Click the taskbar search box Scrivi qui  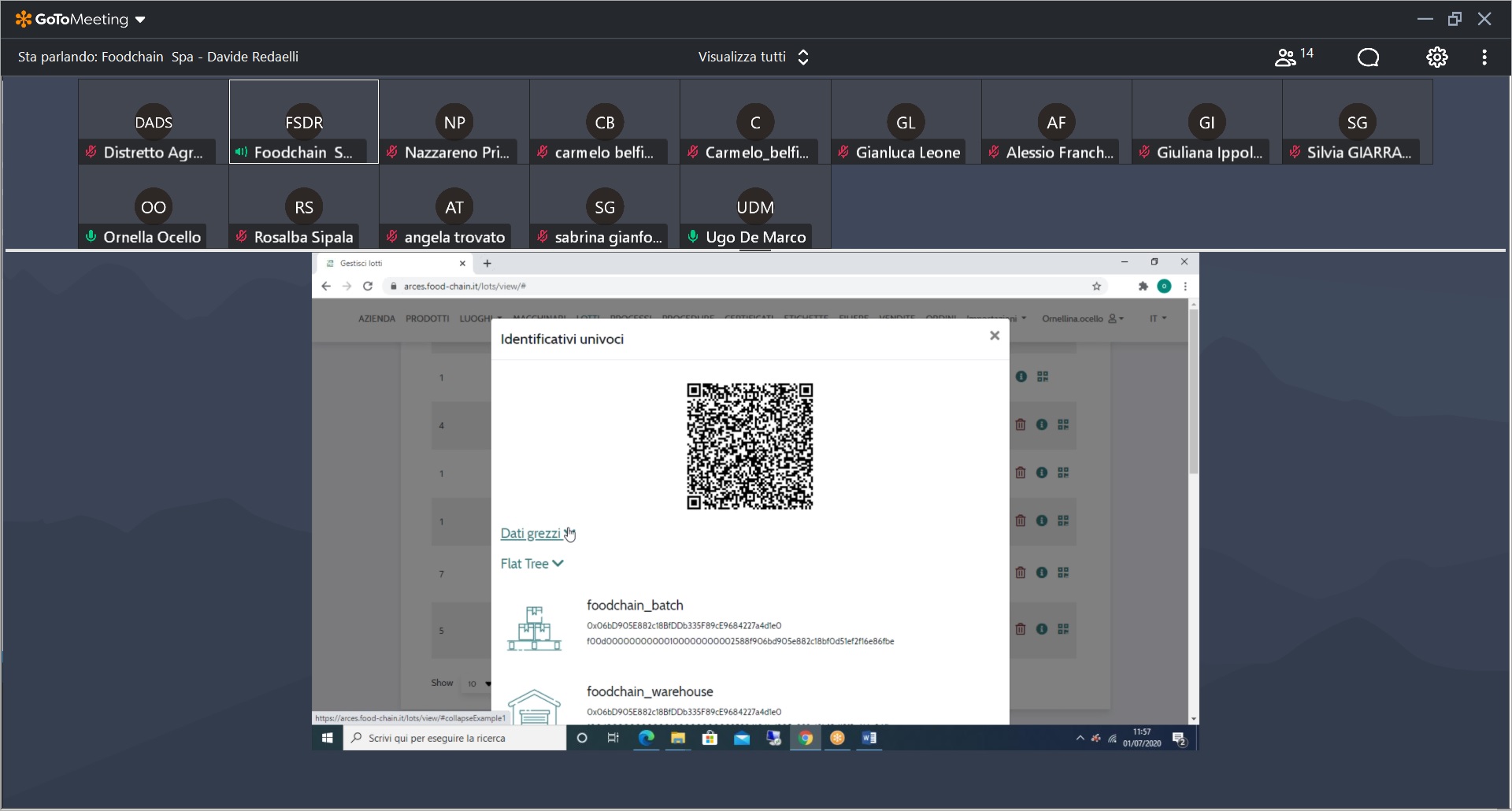pyautogui.click(x=454, y=738)
